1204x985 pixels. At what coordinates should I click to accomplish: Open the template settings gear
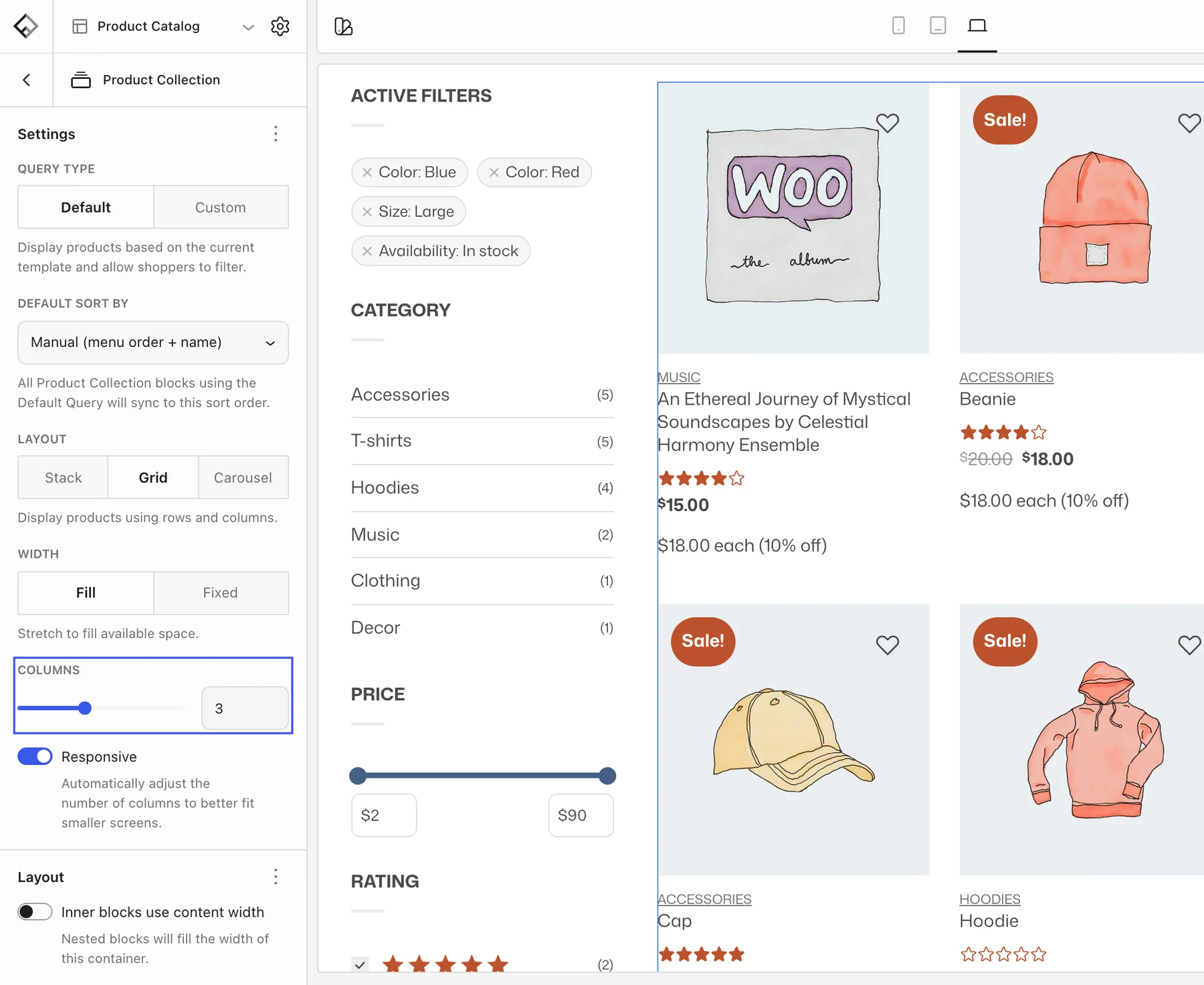280,26
